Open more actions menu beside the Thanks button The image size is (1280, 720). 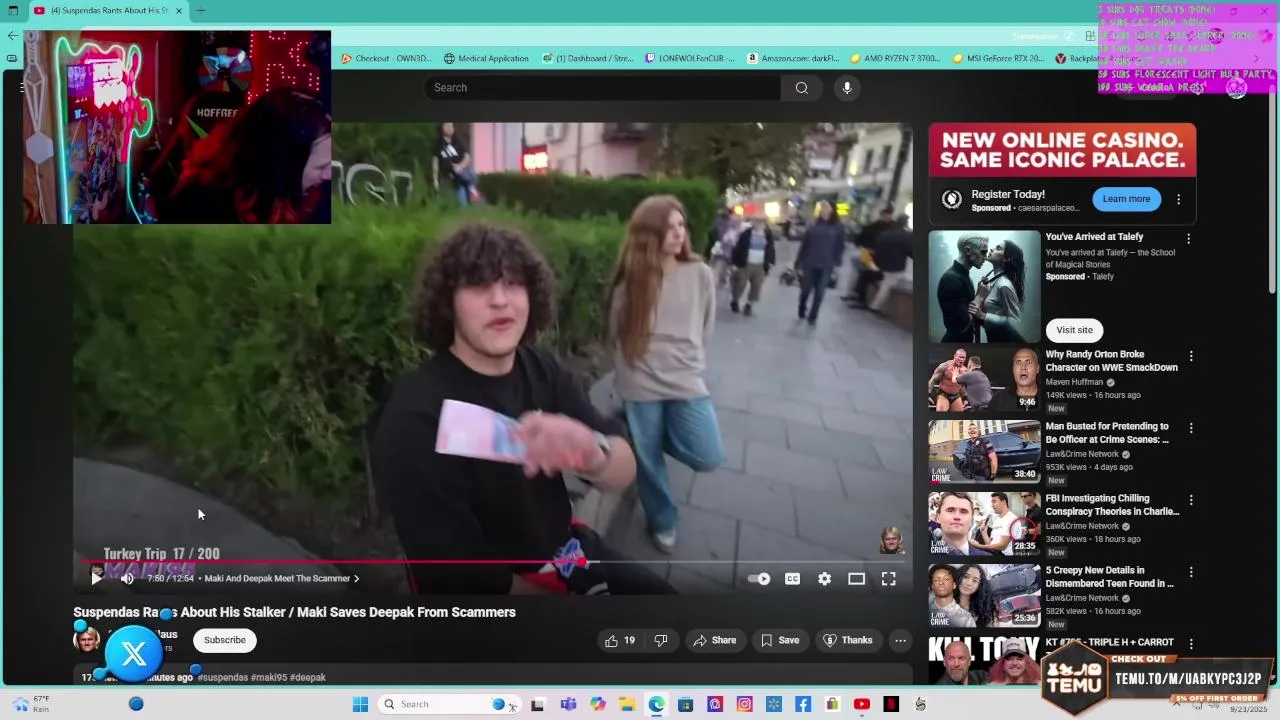tap(900, 640)
